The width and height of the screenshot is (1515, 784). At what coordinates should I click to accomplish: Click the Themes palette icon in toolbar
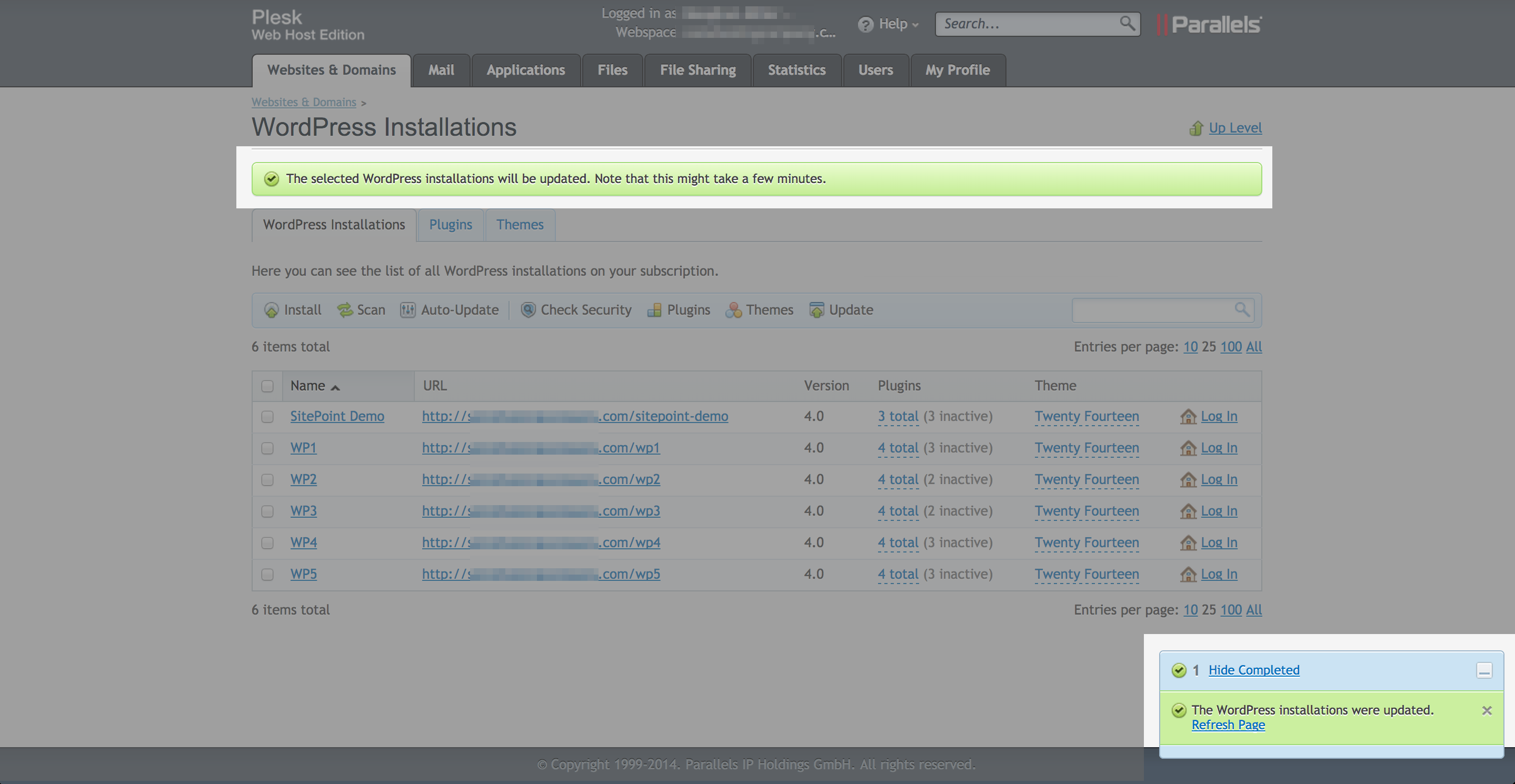tap(733, 310)
